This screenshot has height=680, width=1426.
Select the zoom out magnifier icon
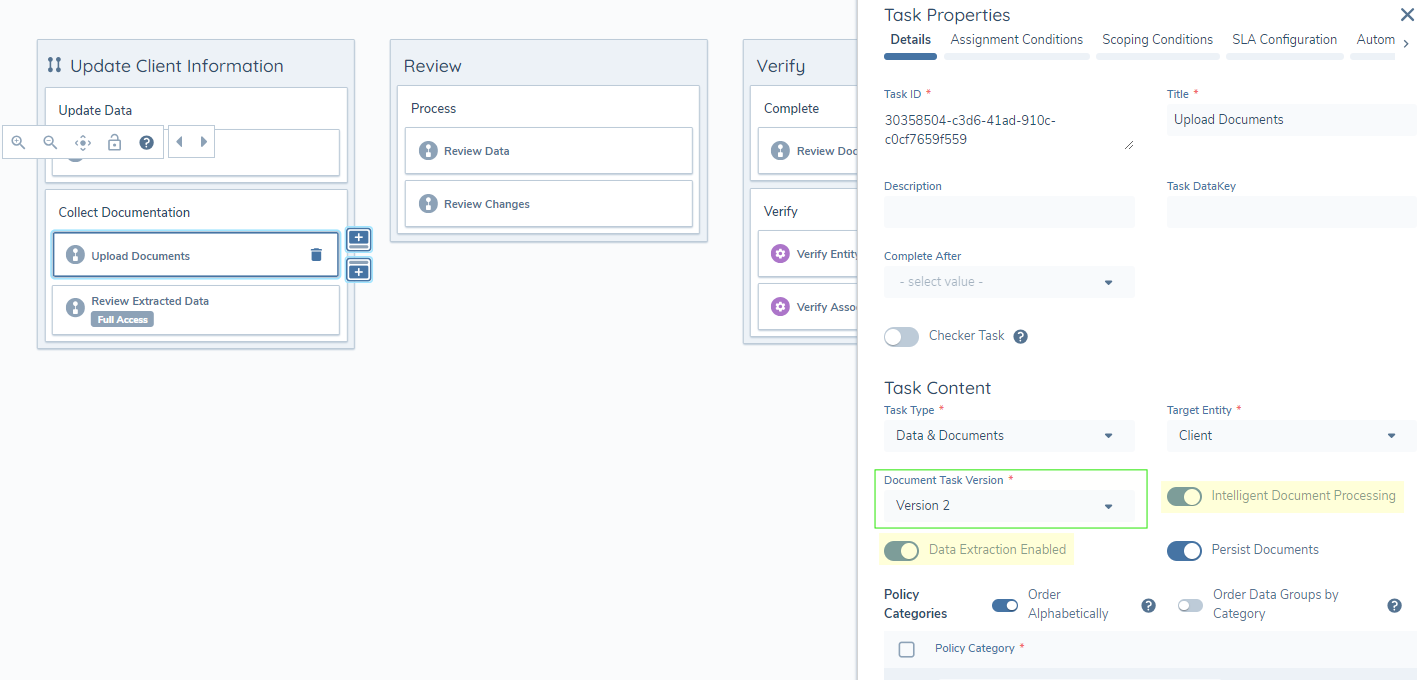tap(50, 142)
